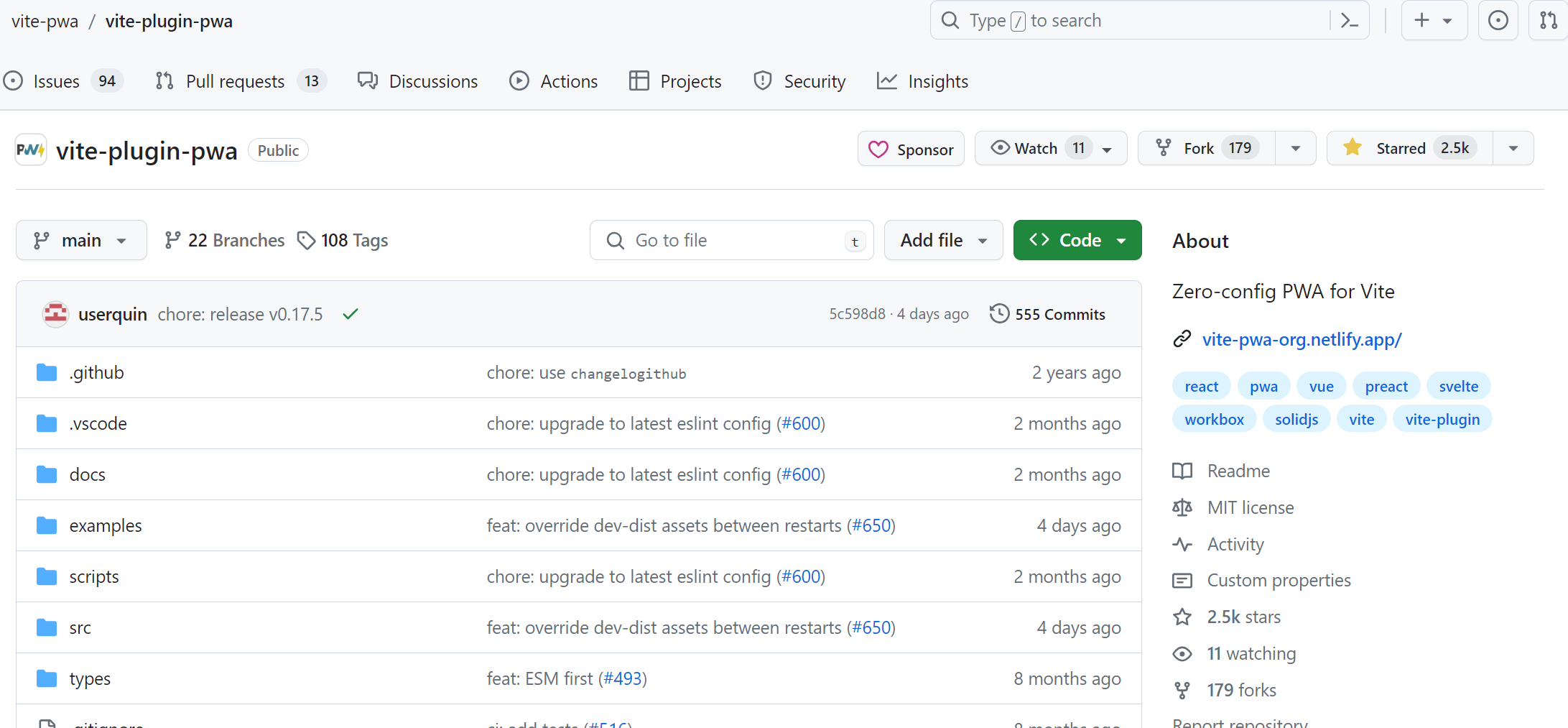Open the userquin author link

point(113,314)
